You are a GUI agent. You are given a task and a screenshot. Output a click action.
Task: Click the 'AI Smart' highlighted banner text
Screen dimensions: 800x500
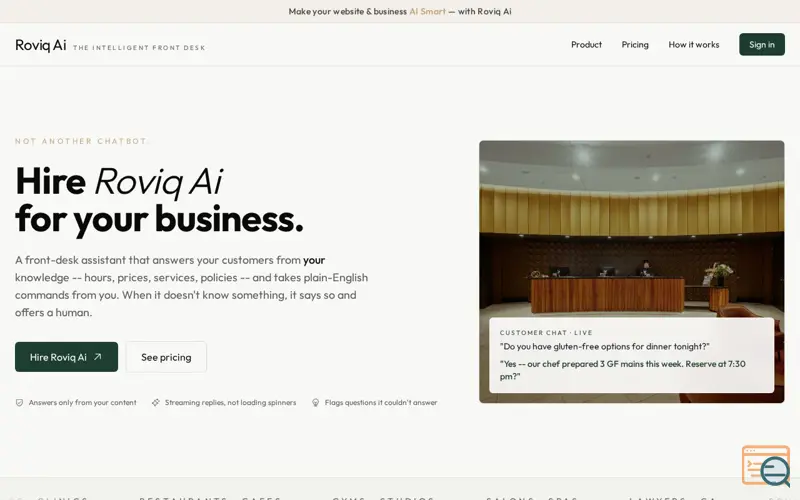(428, 11)
